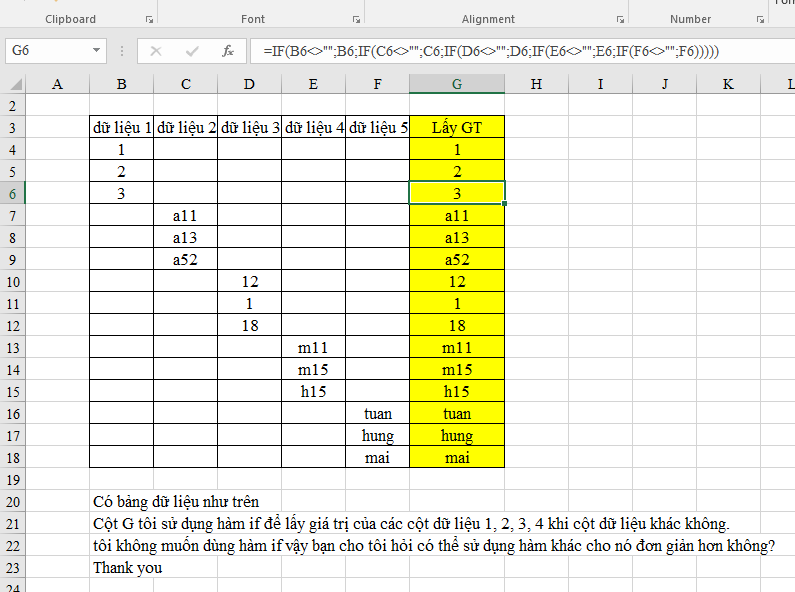Select cell F18 containing mai
Viewport: 795px width, 592px height.
(x=377, y=458)
